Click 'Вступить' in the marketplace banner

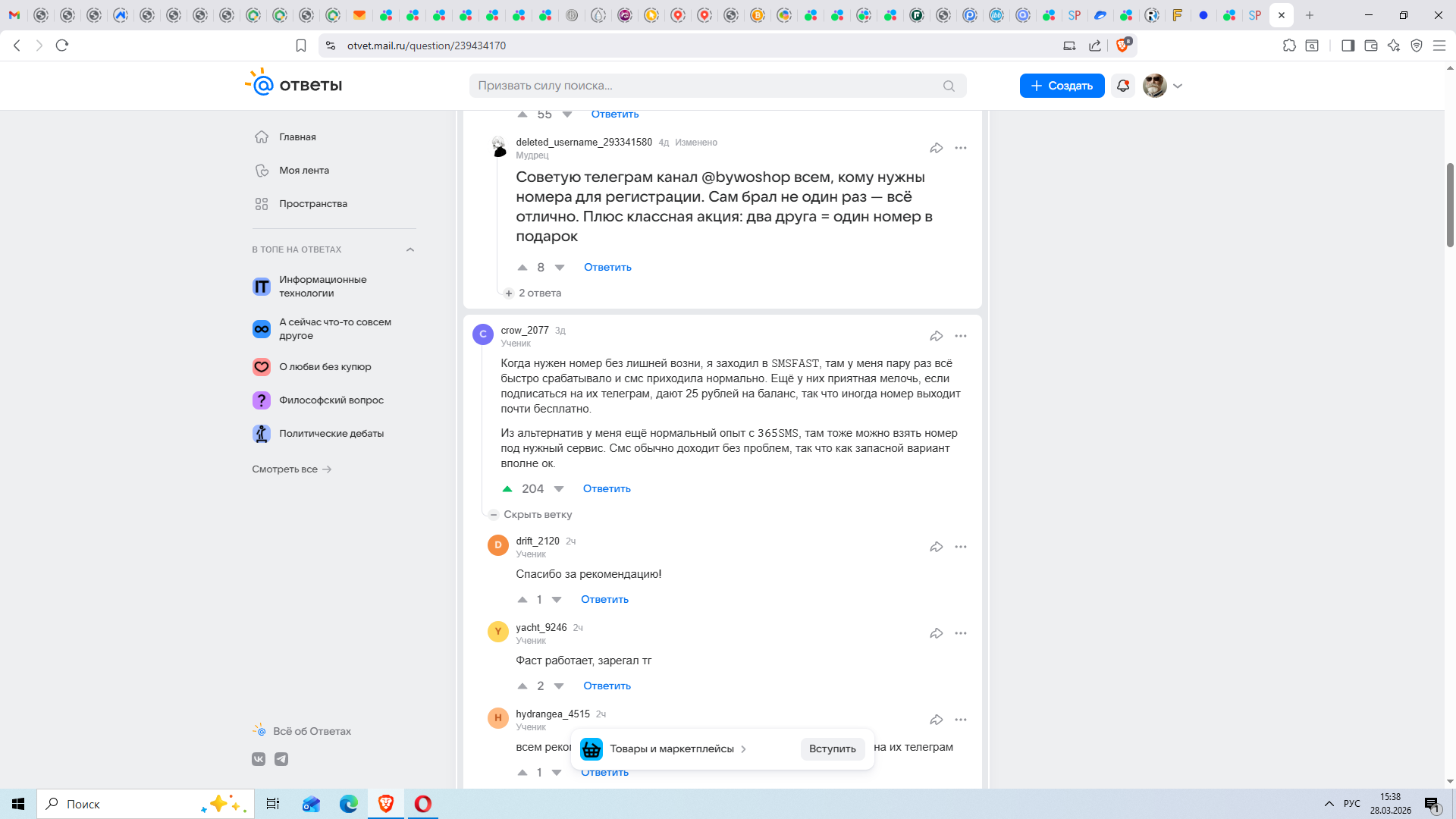tap(832, 749)
